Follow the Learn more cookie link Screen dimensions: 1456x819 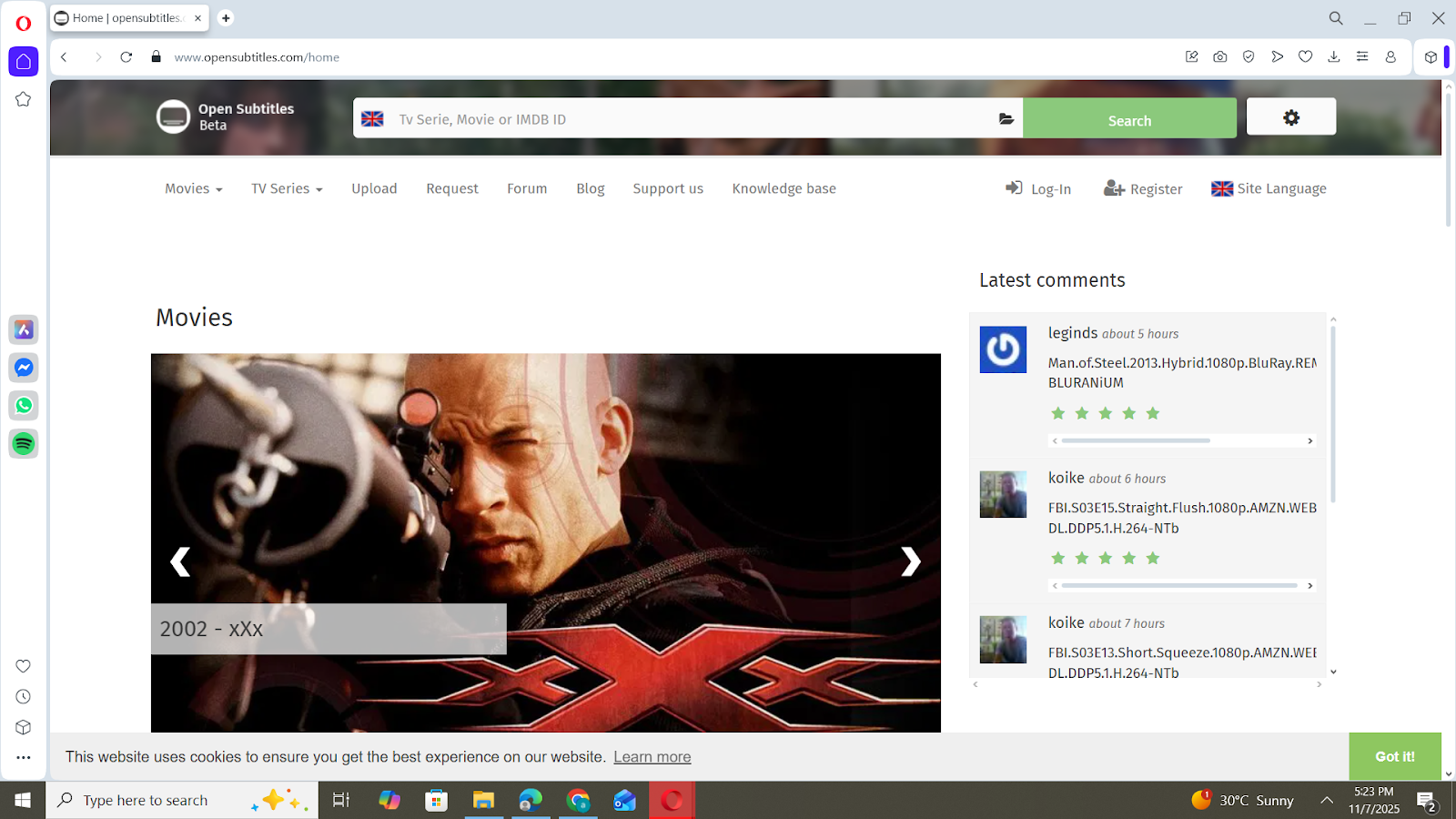652,757
